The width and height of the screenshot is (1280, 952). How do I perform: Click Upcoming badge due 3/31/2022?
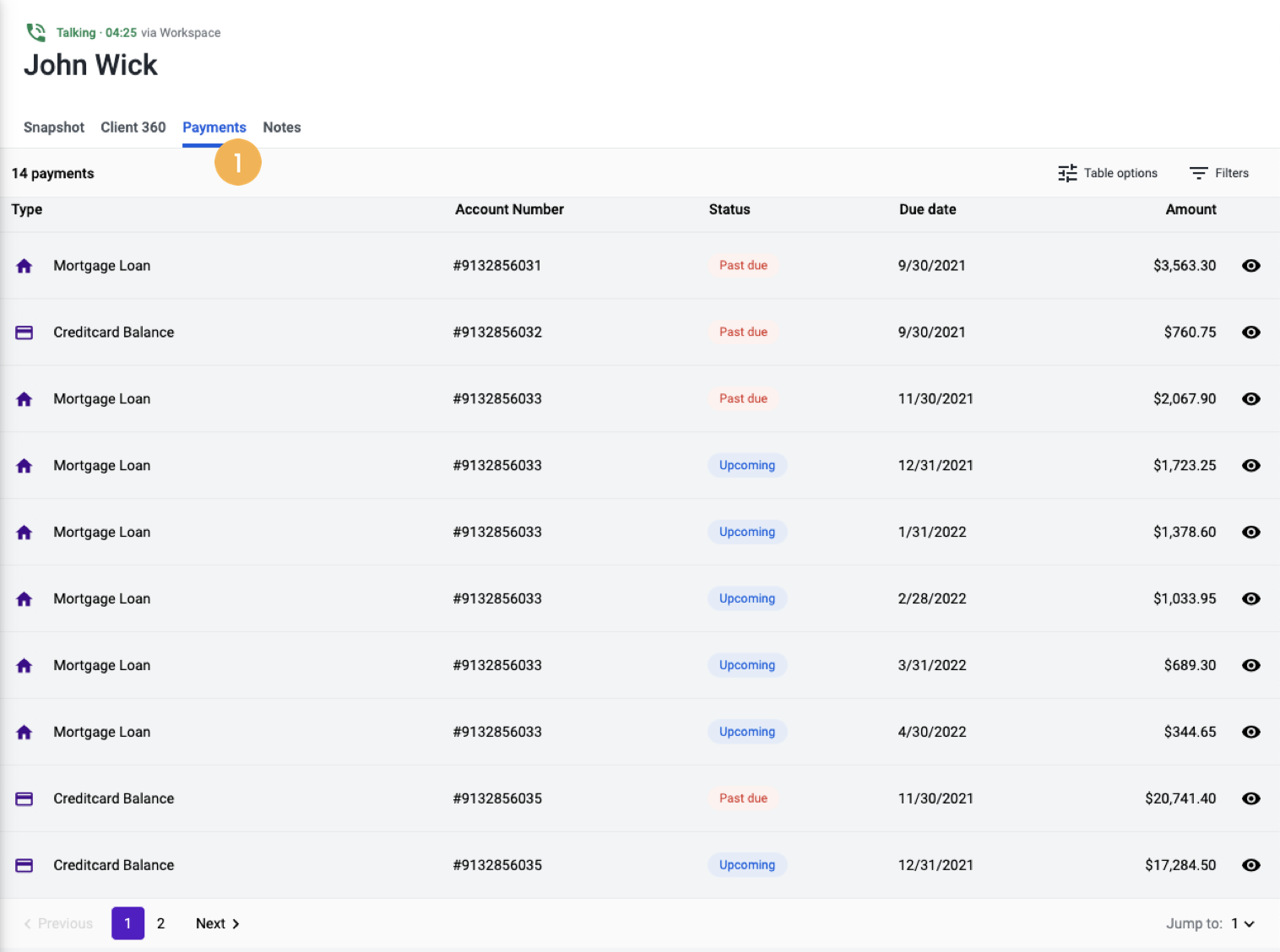pyautogui.click(x=747, y=665)
